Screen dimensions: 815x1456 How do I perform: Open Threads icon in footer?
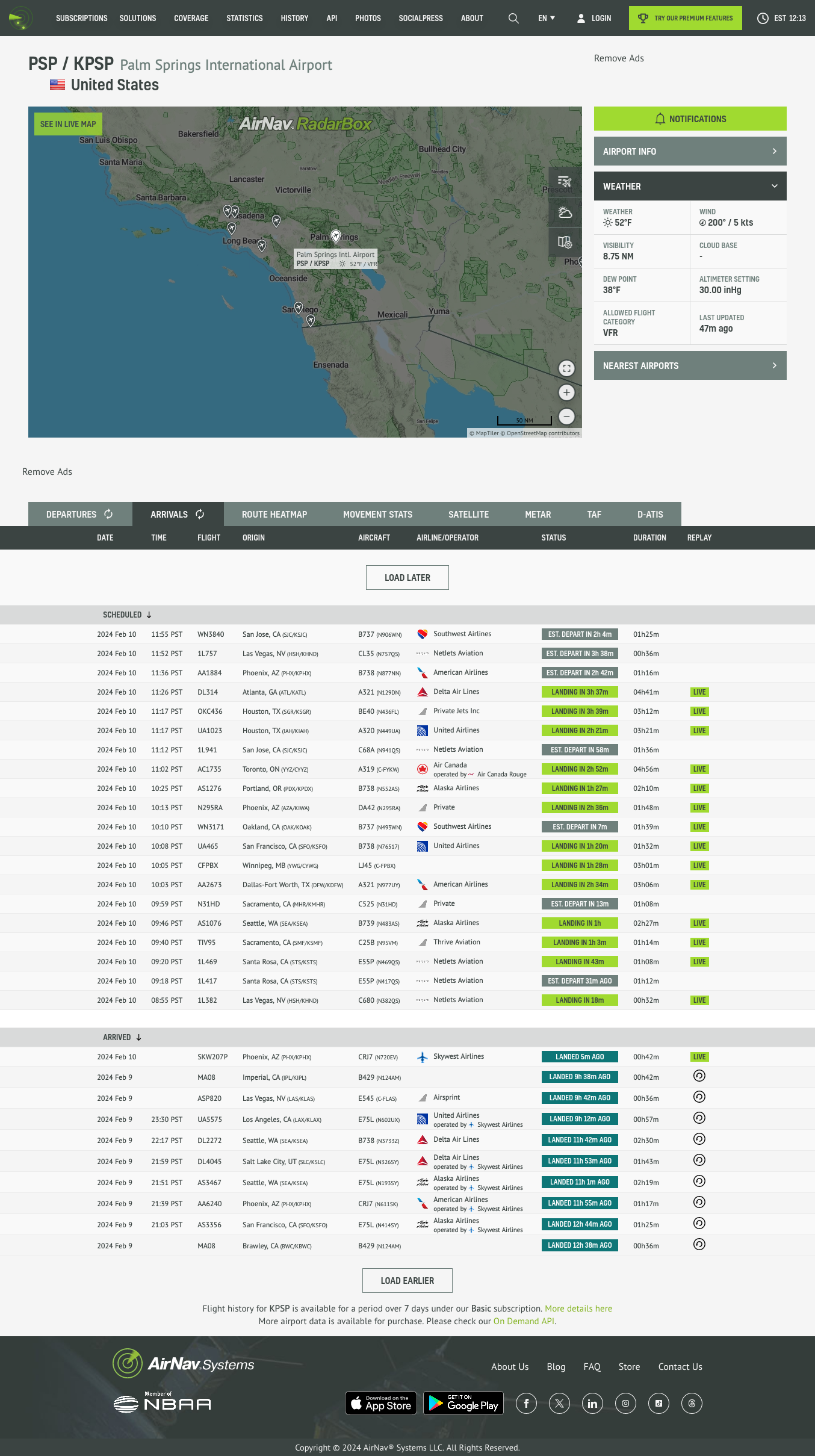click(x=692, y=1404)
